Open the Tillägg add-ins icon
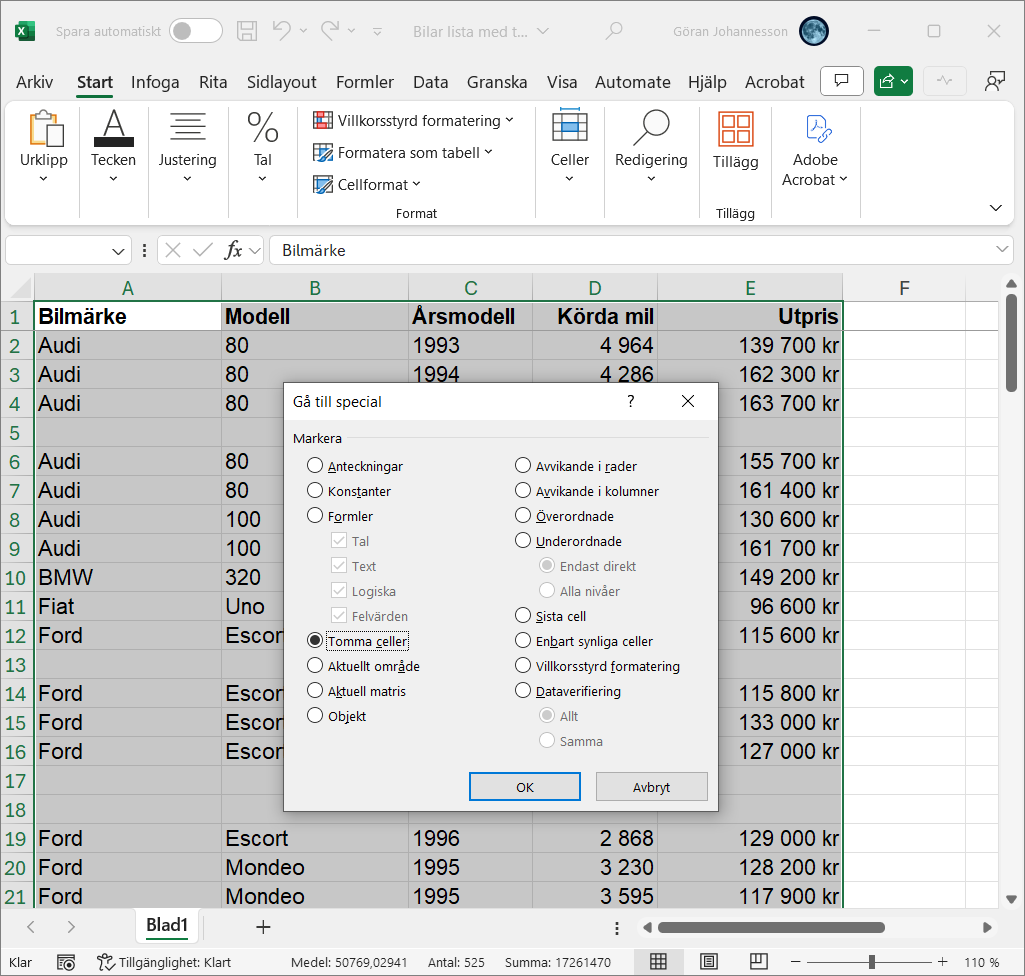 [735, 130]
